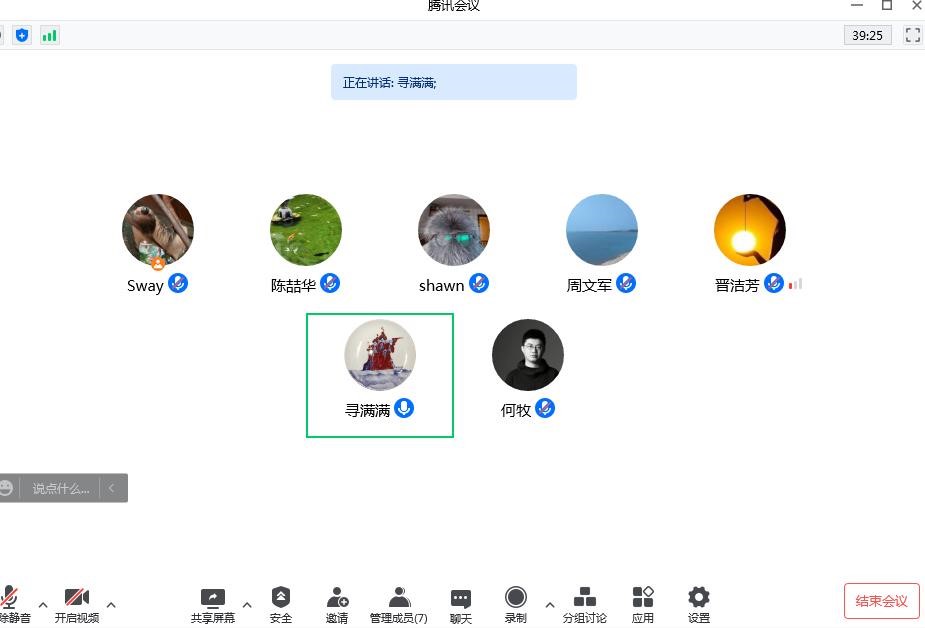Open the Apps (应用) icon
Screen dimensions: 925x628
coord(642,605)
